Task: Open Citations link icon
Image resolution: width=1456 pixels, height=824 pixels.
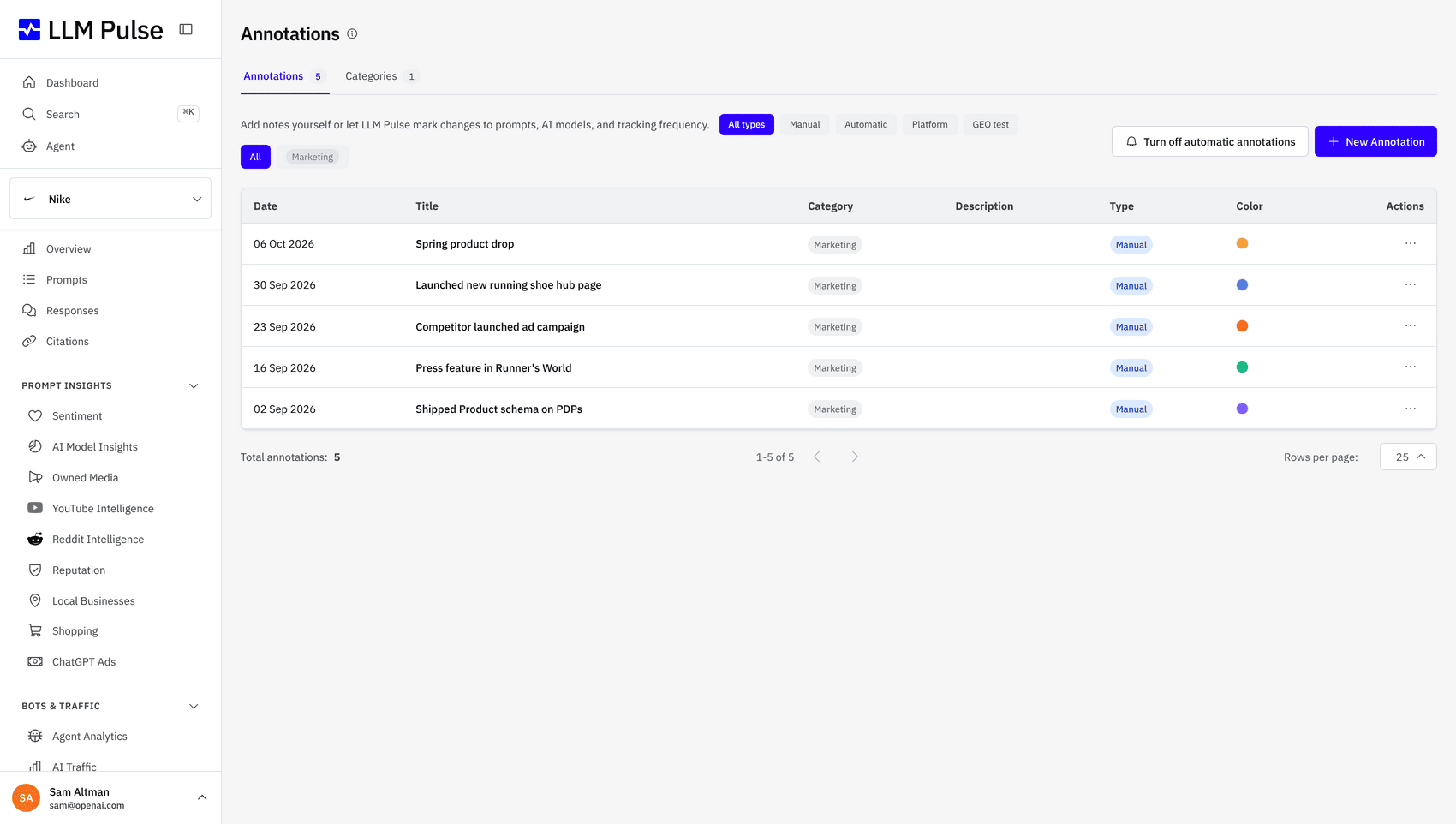Action: [29, 341]
